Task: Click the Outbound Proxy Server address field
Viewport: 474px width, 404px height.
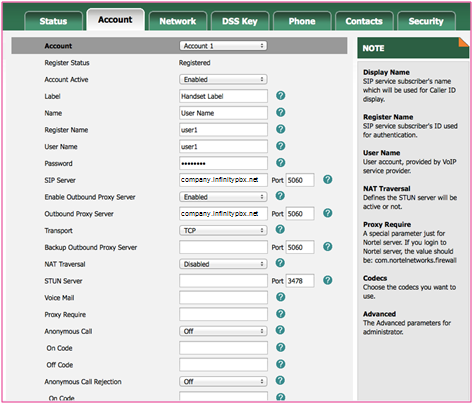Action: pyautogui.click(x=223, y=214)
